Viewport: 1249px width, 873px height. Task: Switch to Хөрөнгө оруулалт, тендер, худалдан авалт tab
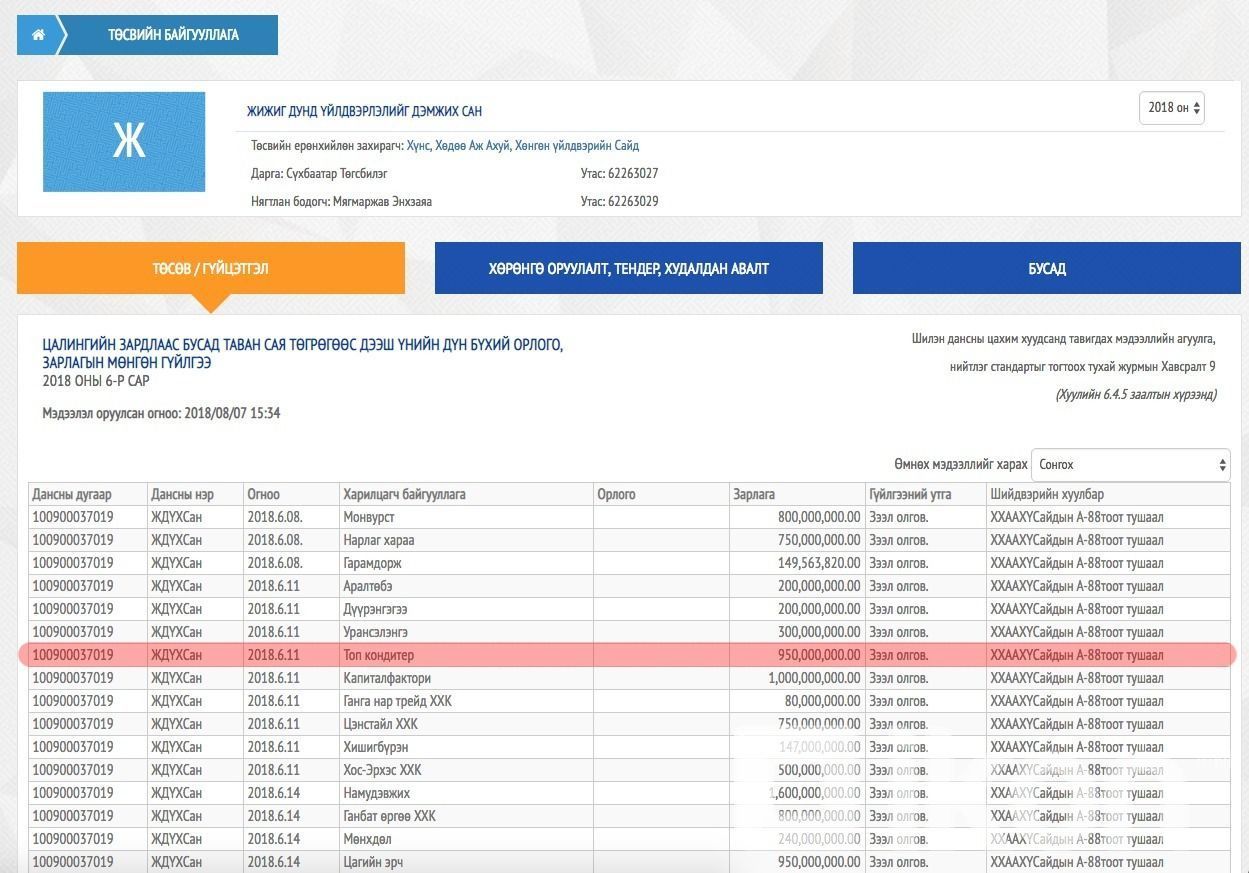628,269
